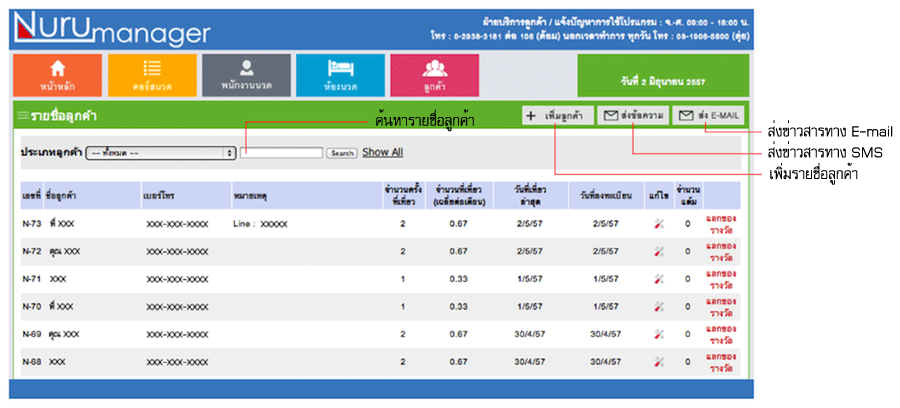Open the pink ลูกค้า customers tab
900x408 pixels.
pyautogui.click(x=434, y=74)
